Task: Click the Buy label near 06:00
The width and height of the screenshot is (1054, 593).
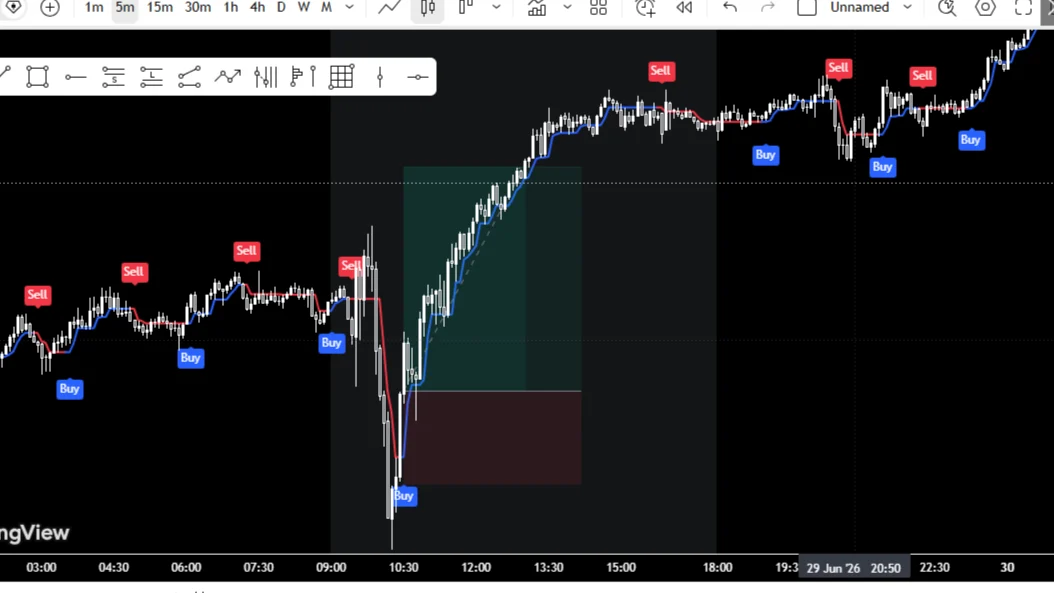Action: tap(190, 358)
